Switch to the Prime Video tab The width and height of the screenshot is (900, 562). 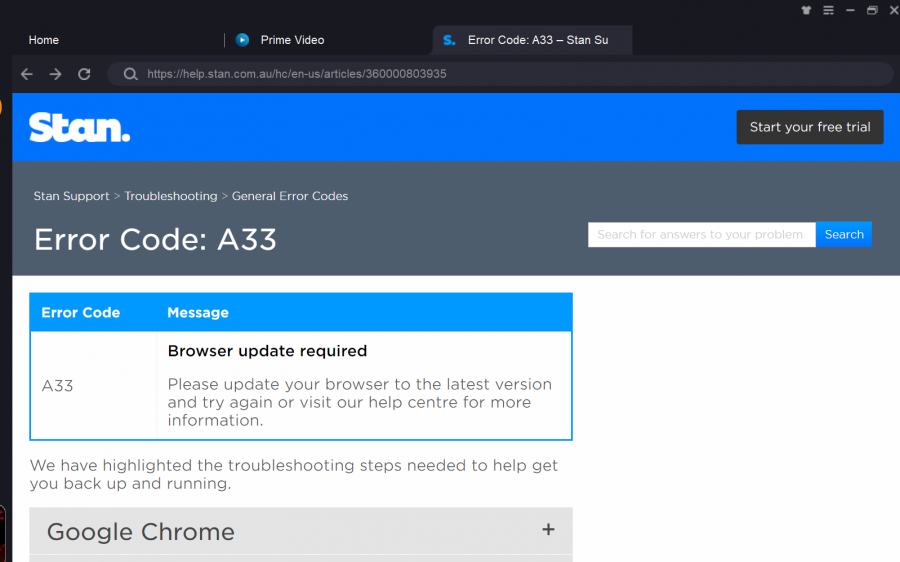[x=292, y=40]
